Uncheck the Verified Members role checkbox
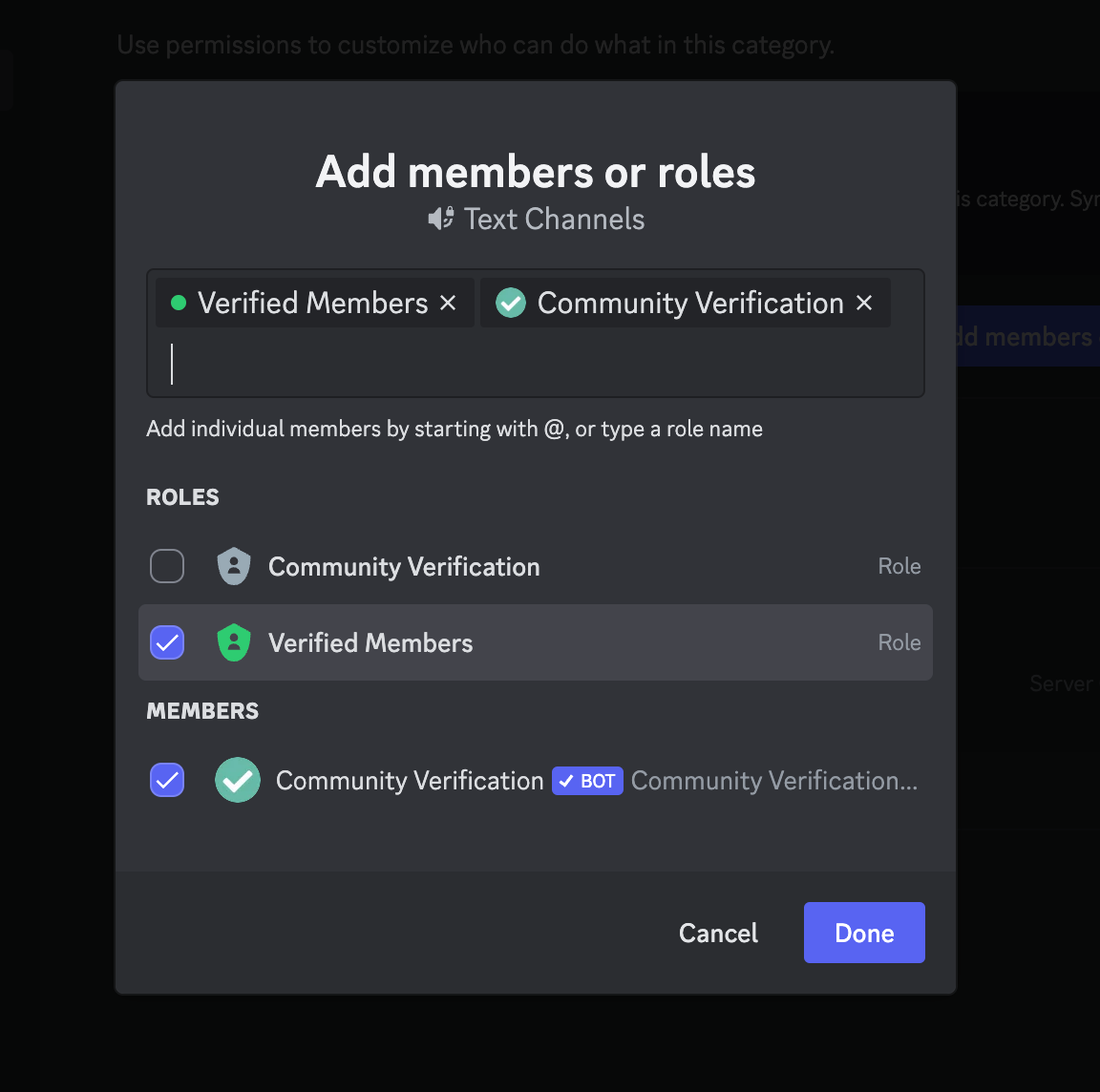 [x=167, y=642]
